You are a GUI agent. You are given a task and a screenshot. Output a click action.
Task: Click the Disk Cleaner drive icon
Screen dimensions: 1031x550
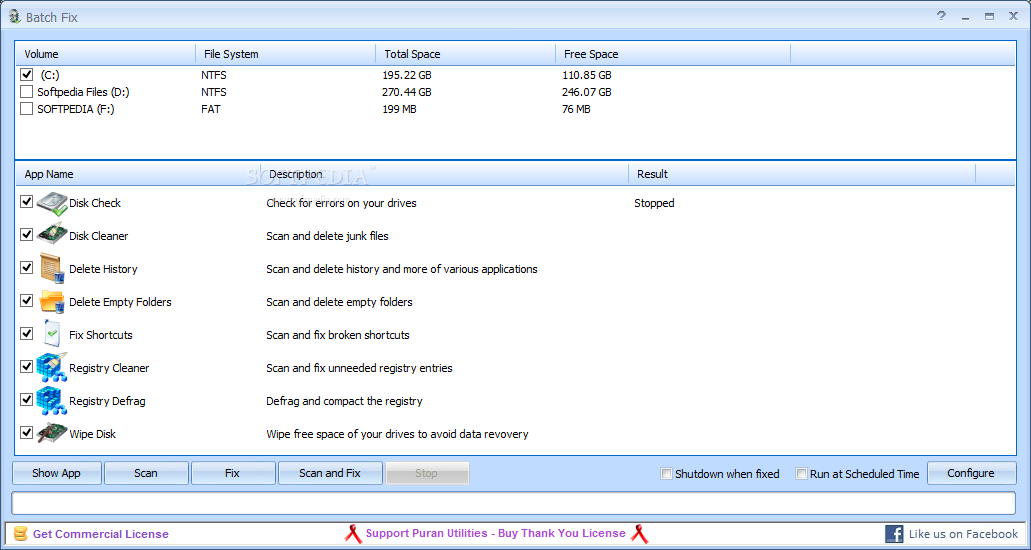coord(52,236)
